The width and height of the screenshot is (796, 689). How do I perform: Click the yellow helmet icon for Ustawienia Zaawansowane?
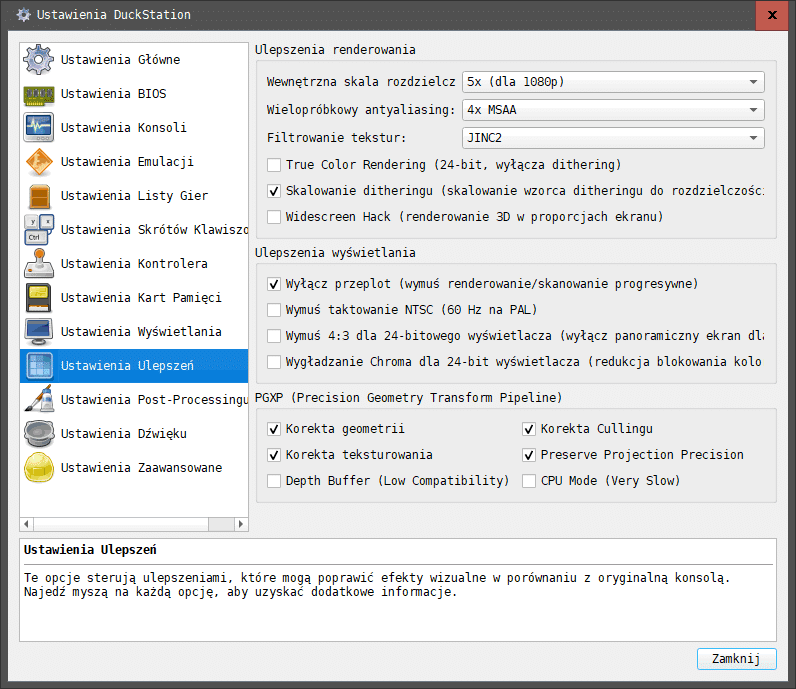39,468
